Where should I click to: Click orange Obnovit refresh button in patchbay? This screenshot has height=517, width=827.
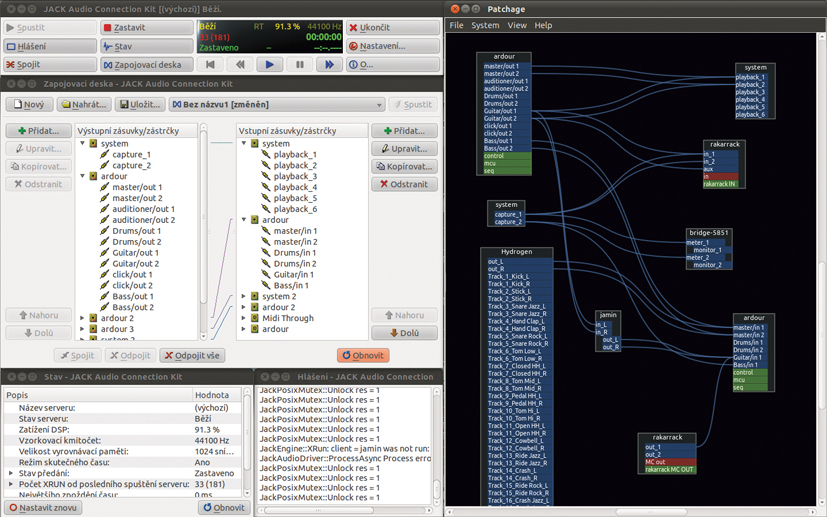363,355
